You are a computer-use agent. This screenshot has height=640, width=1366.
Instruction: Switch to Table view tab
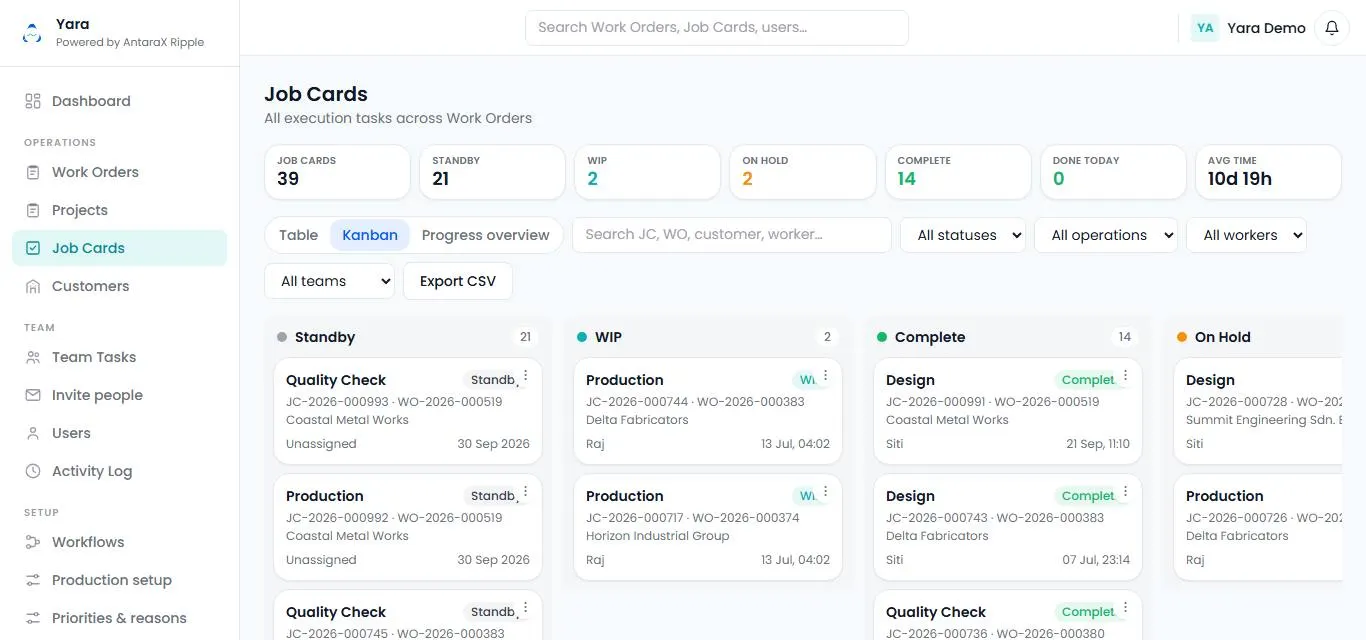(298, 235)
